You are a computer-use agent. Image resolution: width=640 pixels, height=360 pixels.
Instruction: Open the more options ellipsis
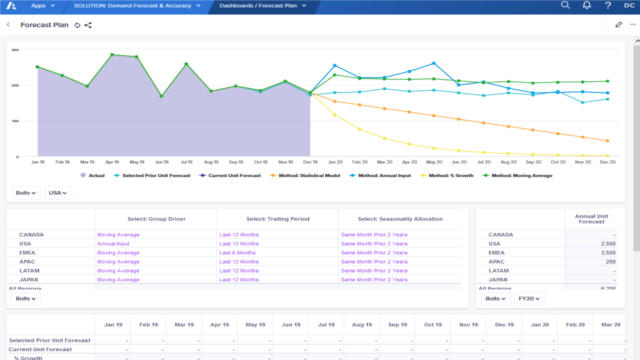(633, 25)
